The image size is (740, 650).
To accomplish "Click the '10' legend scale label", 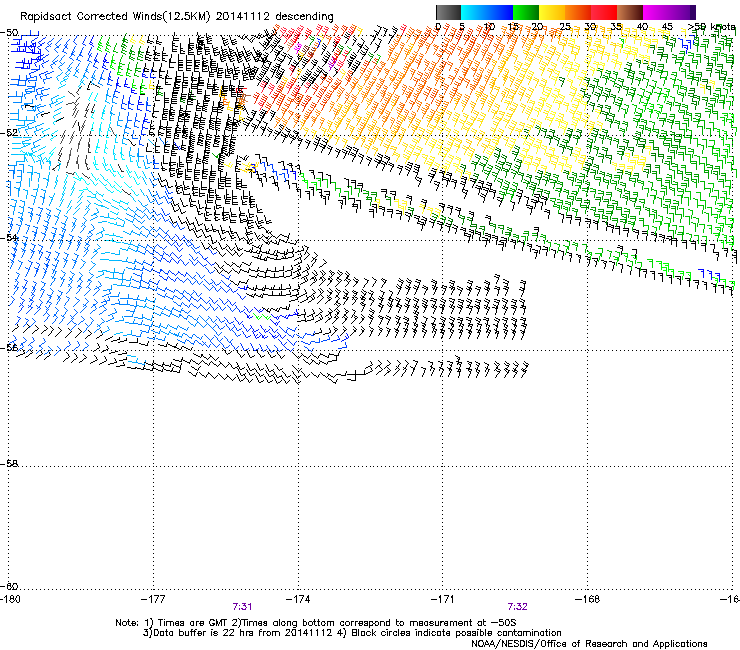I will point(489,27).
